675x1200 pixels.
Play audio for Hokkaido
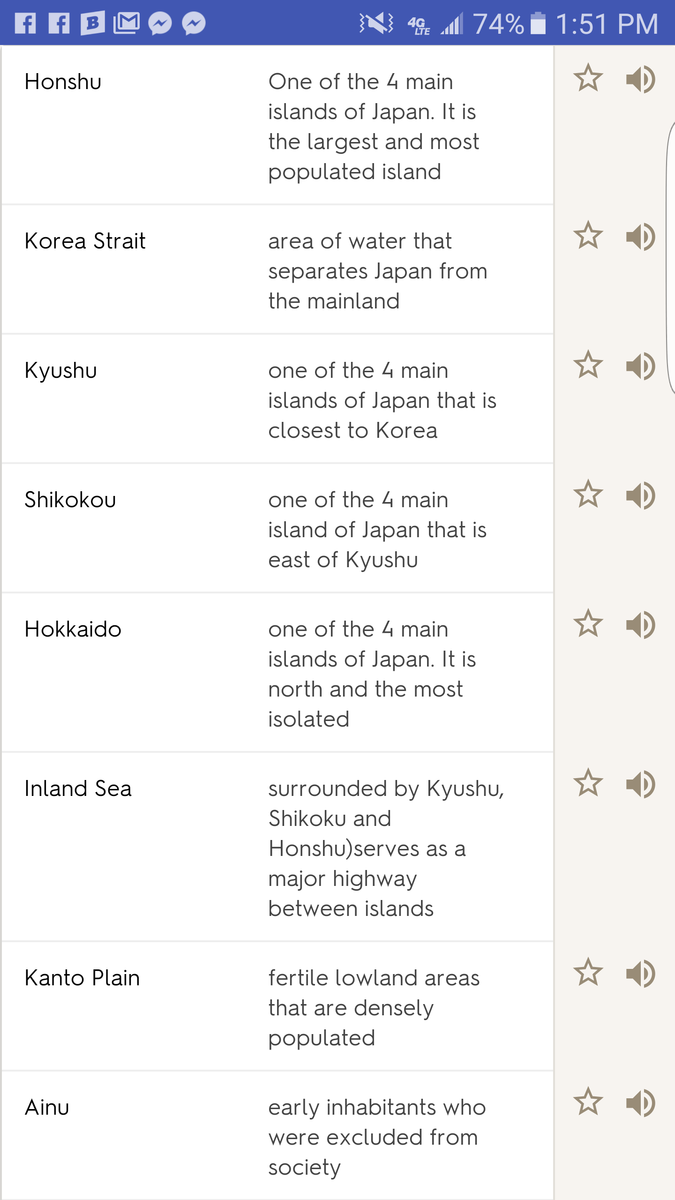pos(640,625)
